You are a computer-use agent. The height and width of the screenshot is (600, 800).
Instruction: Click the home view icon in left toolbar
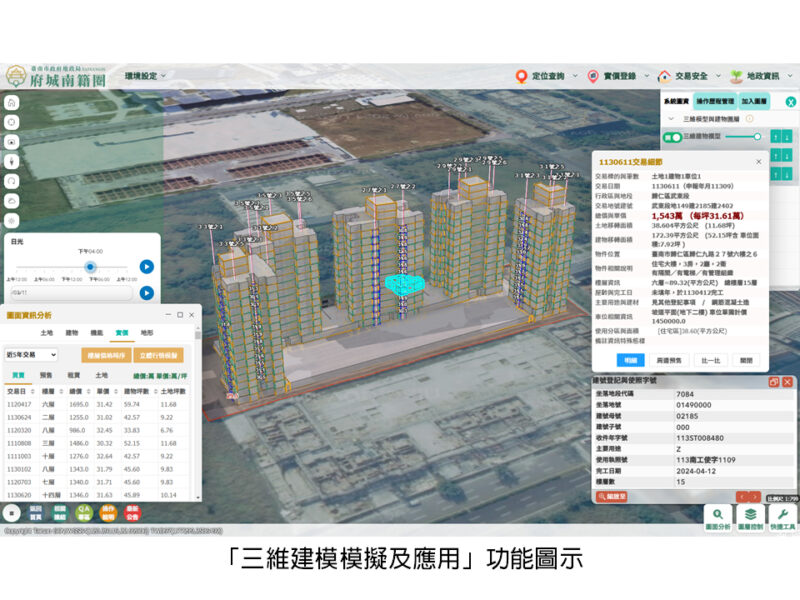click(12, 103)
